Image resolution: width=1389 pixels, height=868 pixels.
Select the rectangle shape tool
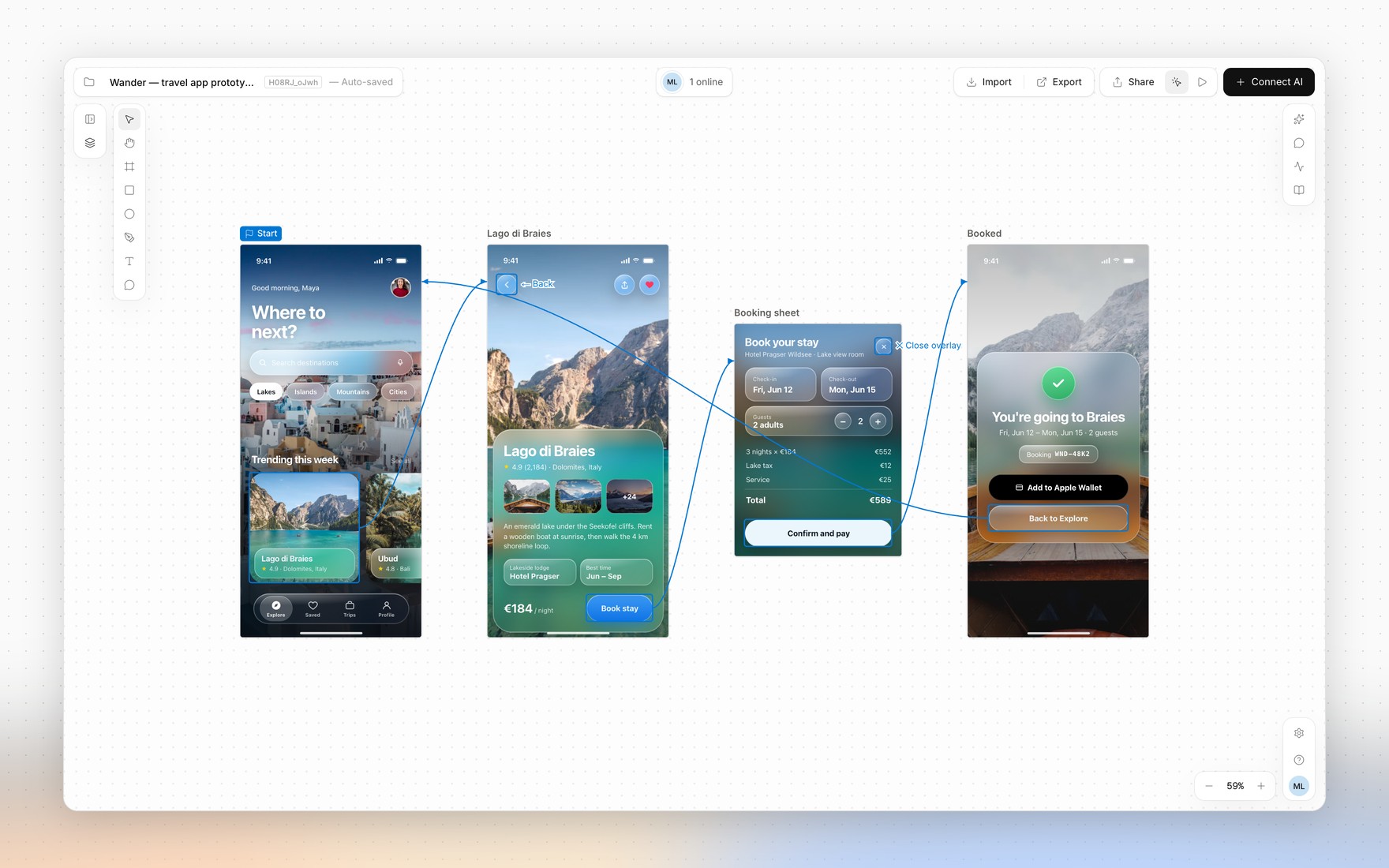[x=129, y=190]
